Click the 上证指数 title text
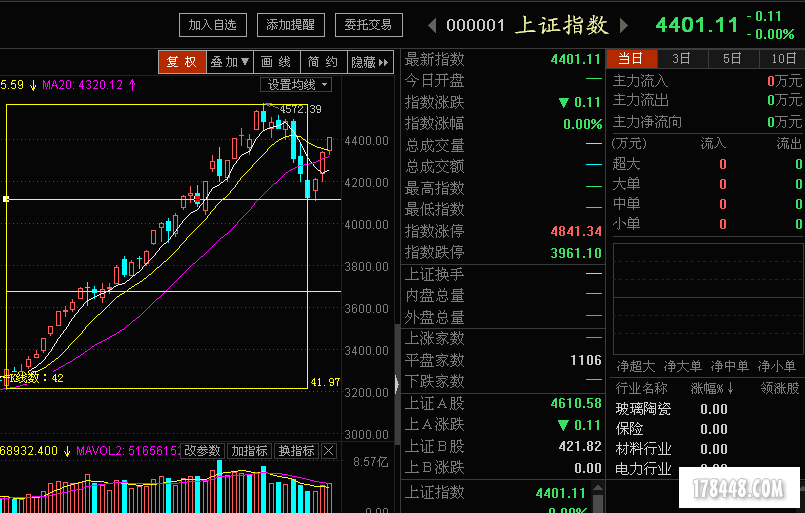The height and width of the screenshot is (513, 805). coord(562,25)
